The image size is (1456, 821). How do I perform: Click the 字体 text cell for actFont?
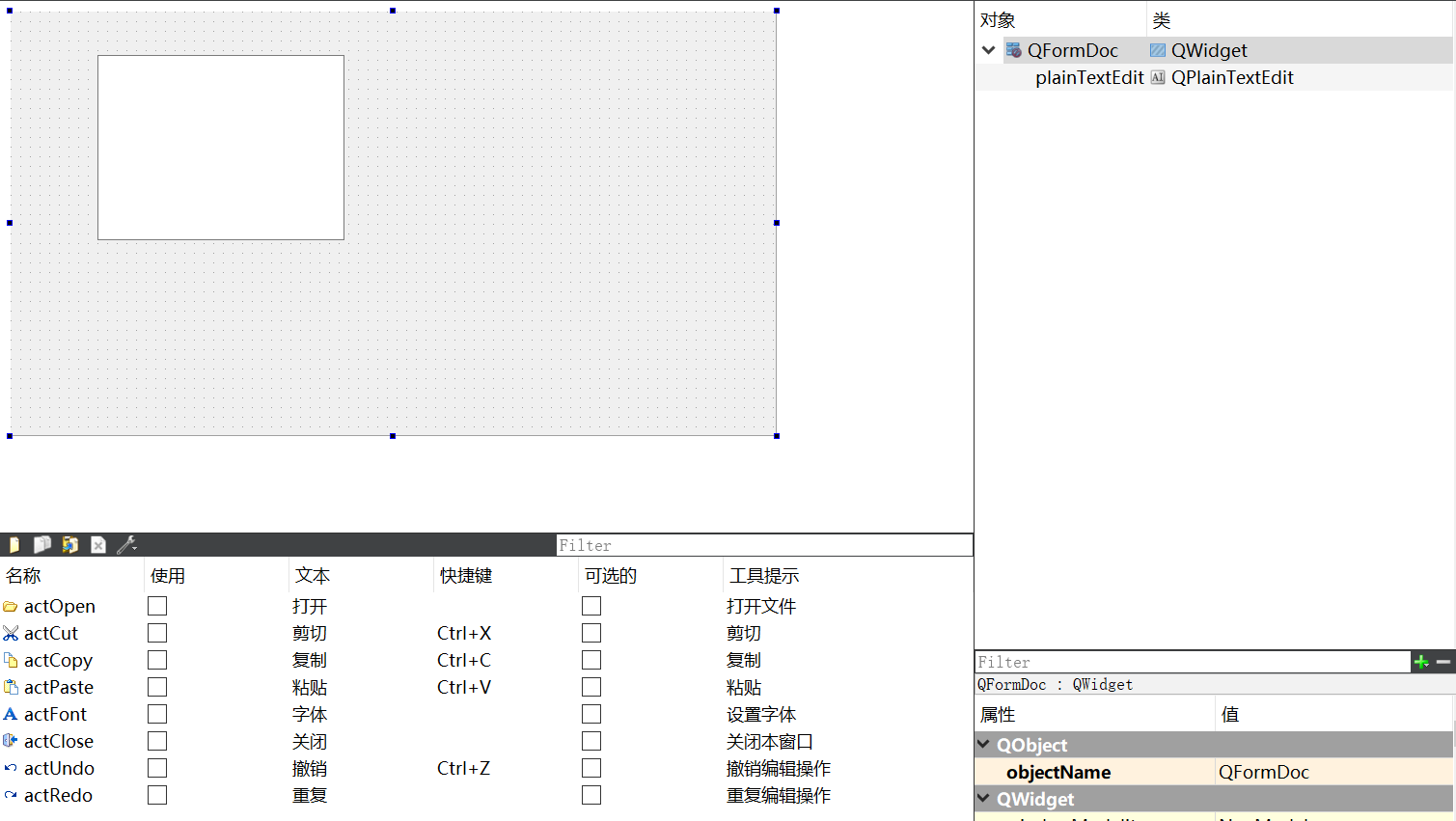pyautogui.click(x=310, y=715)
